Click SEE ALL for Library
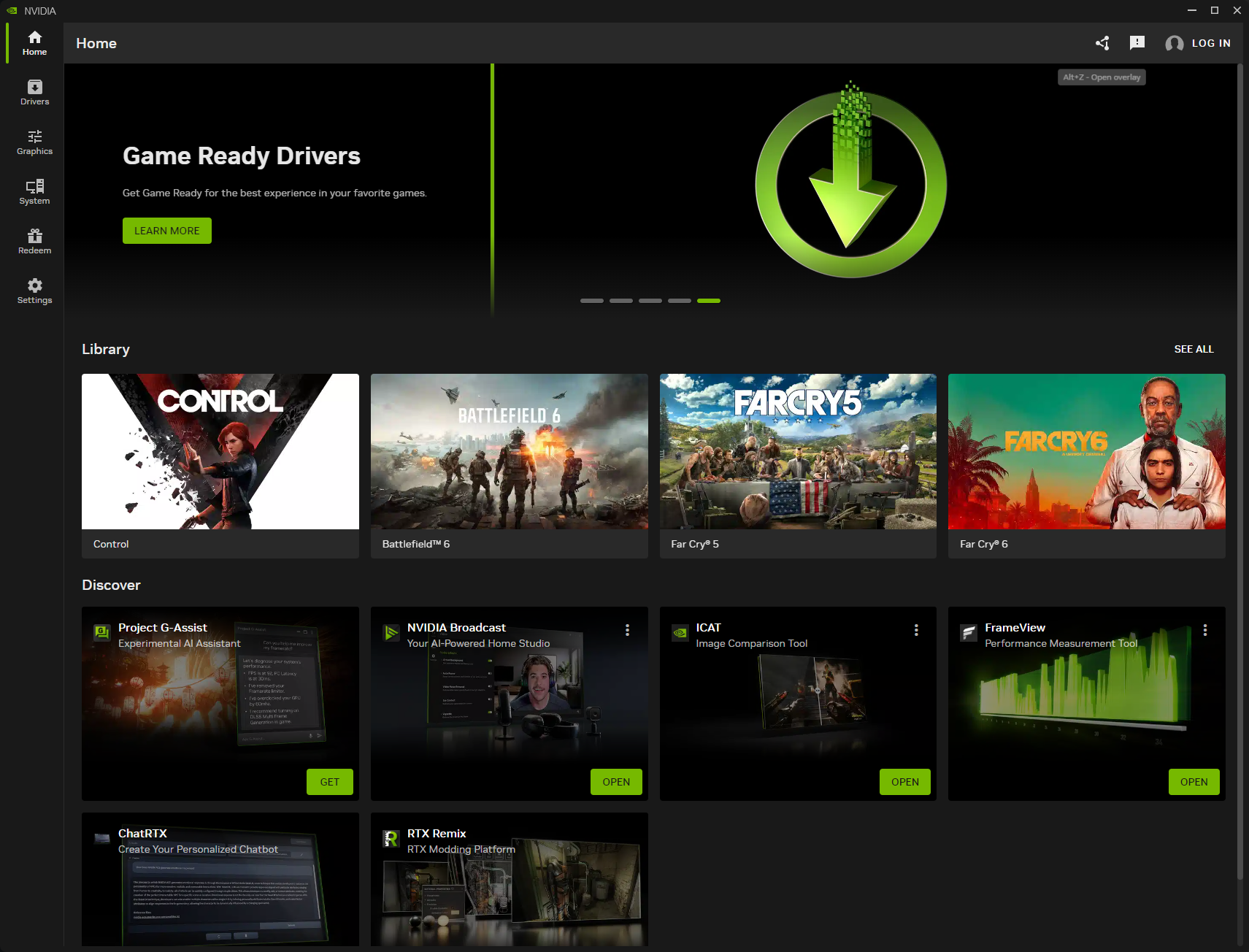The width and height of the screenshot is (1249, 952). [x=1194, y=349]
